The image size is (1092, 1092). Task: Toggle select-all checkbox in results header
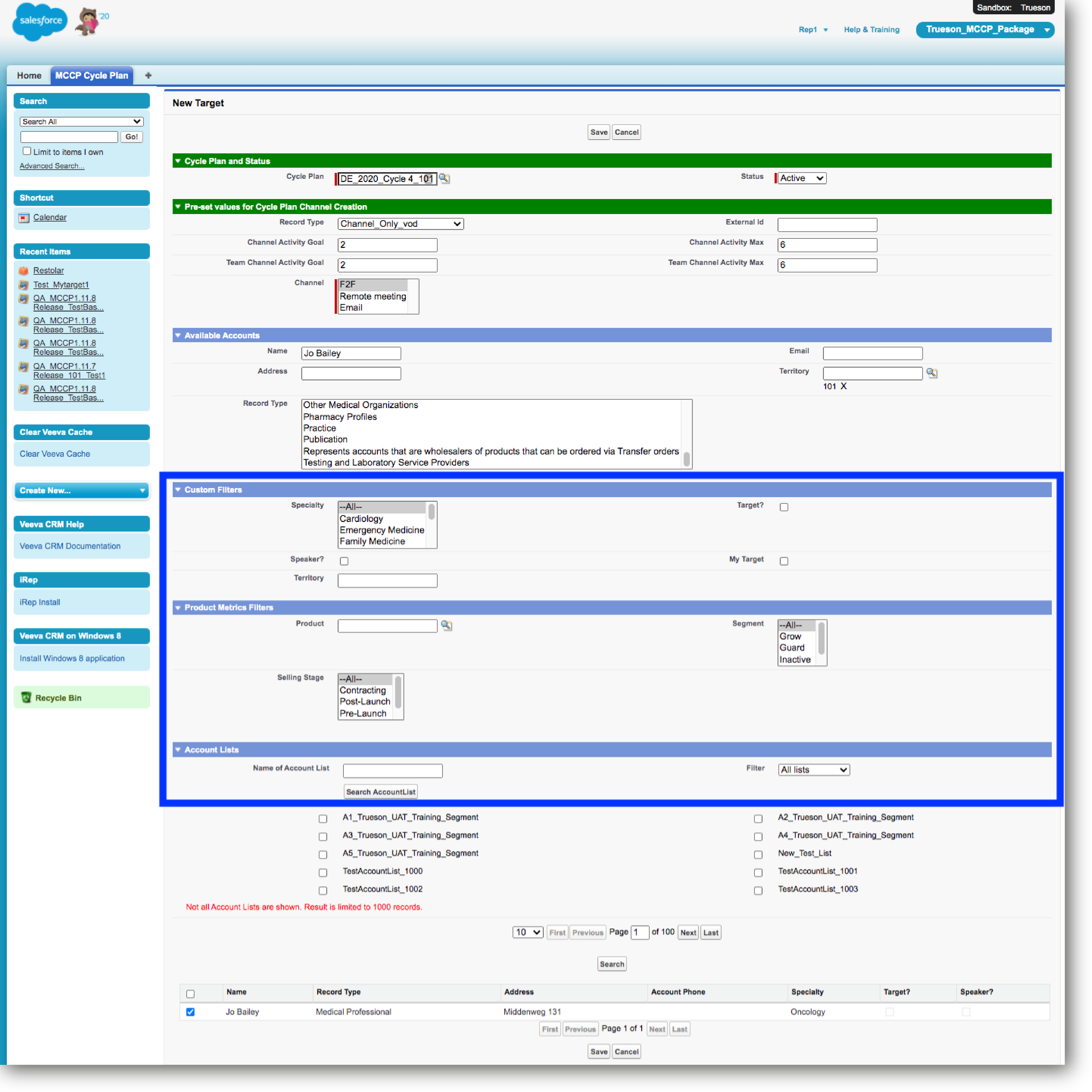coord(190,994)
